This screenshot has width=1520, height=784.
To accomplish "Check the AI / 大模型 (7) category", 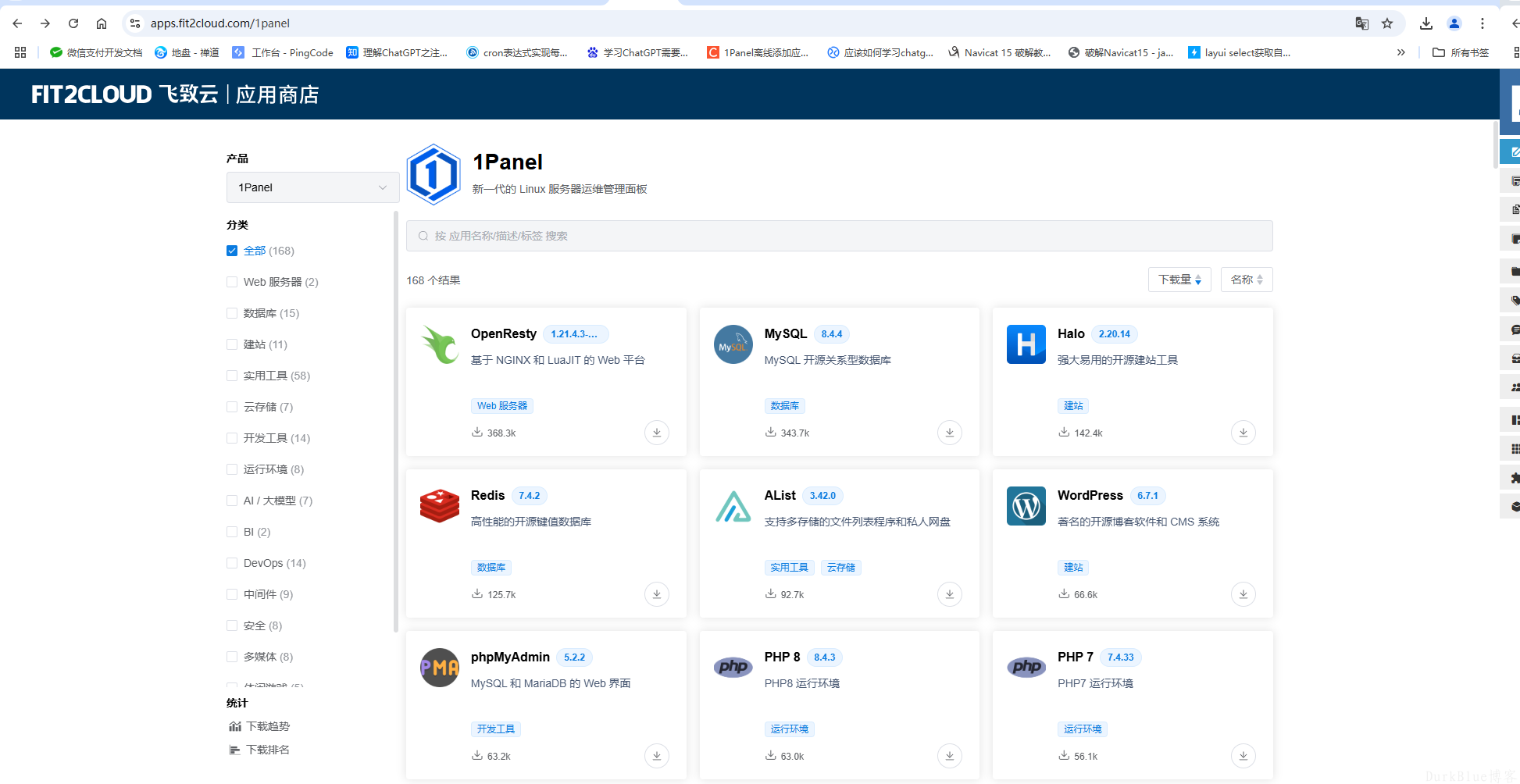I will point(232,501).
